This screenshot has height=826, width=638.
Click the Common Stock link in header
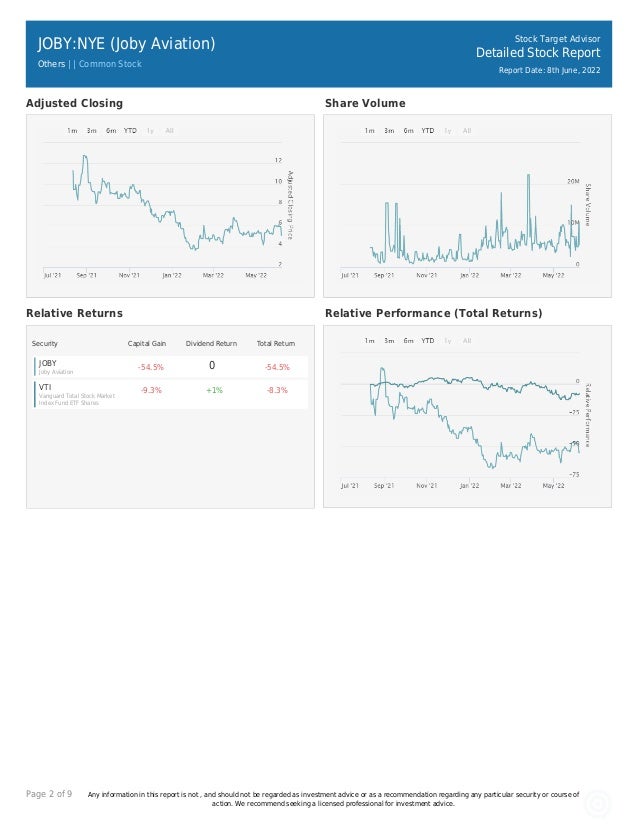(110, 64)
